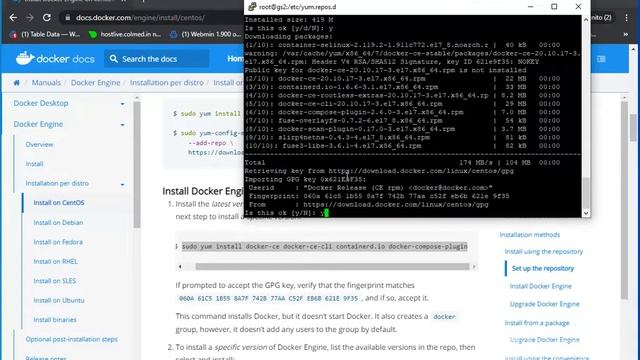
Task: Select Install on Fedora sidebar item
Action: point(58,242)
